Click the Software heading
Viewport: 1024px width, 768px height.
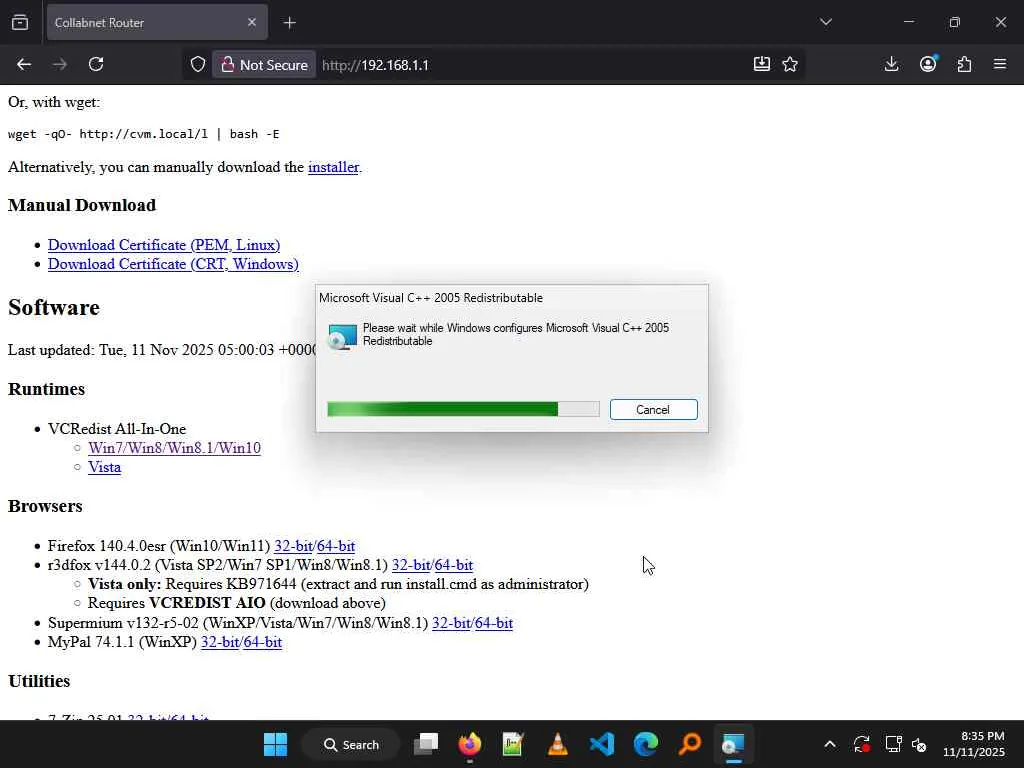[54, 308]
